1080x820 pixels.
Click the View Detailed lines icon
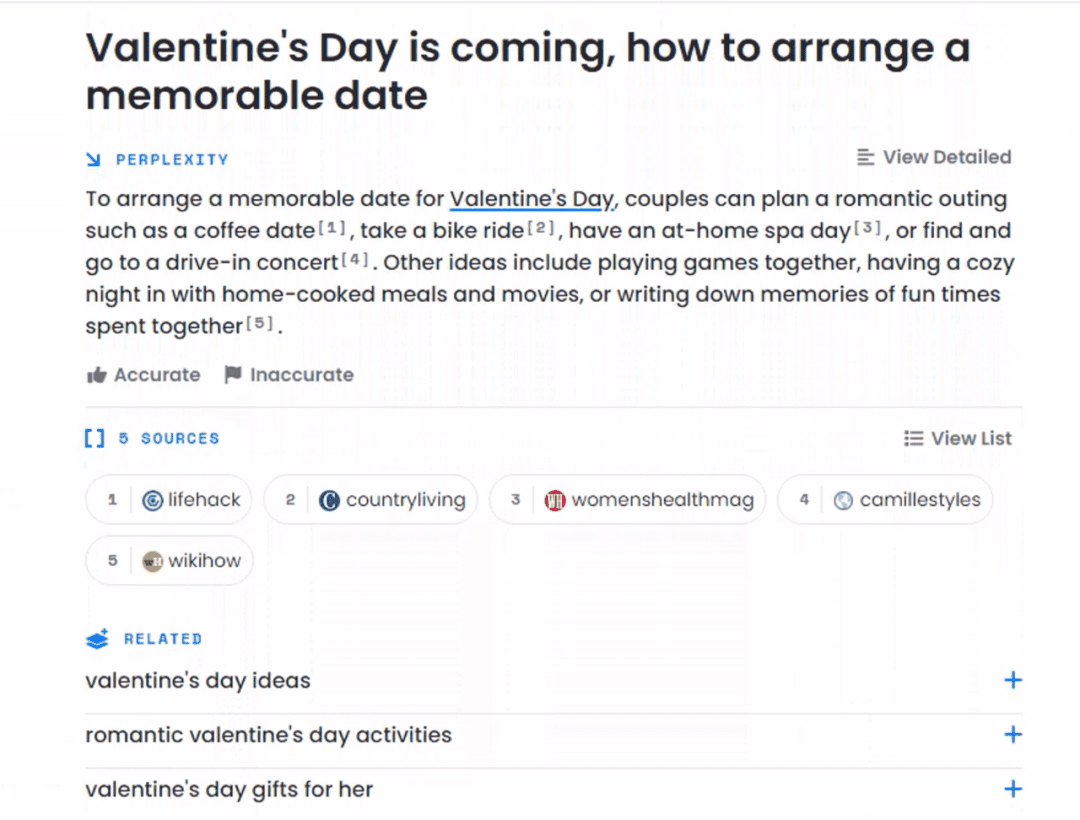click(x=866, y=157)
